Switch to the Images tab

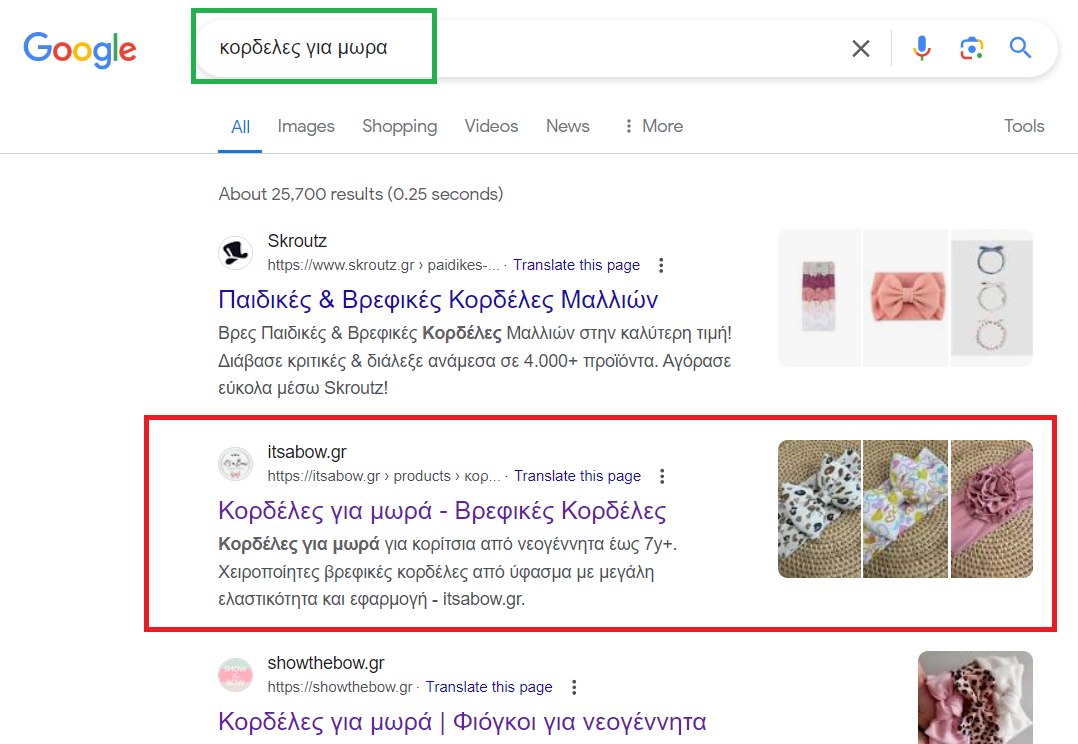pos(306,126)
